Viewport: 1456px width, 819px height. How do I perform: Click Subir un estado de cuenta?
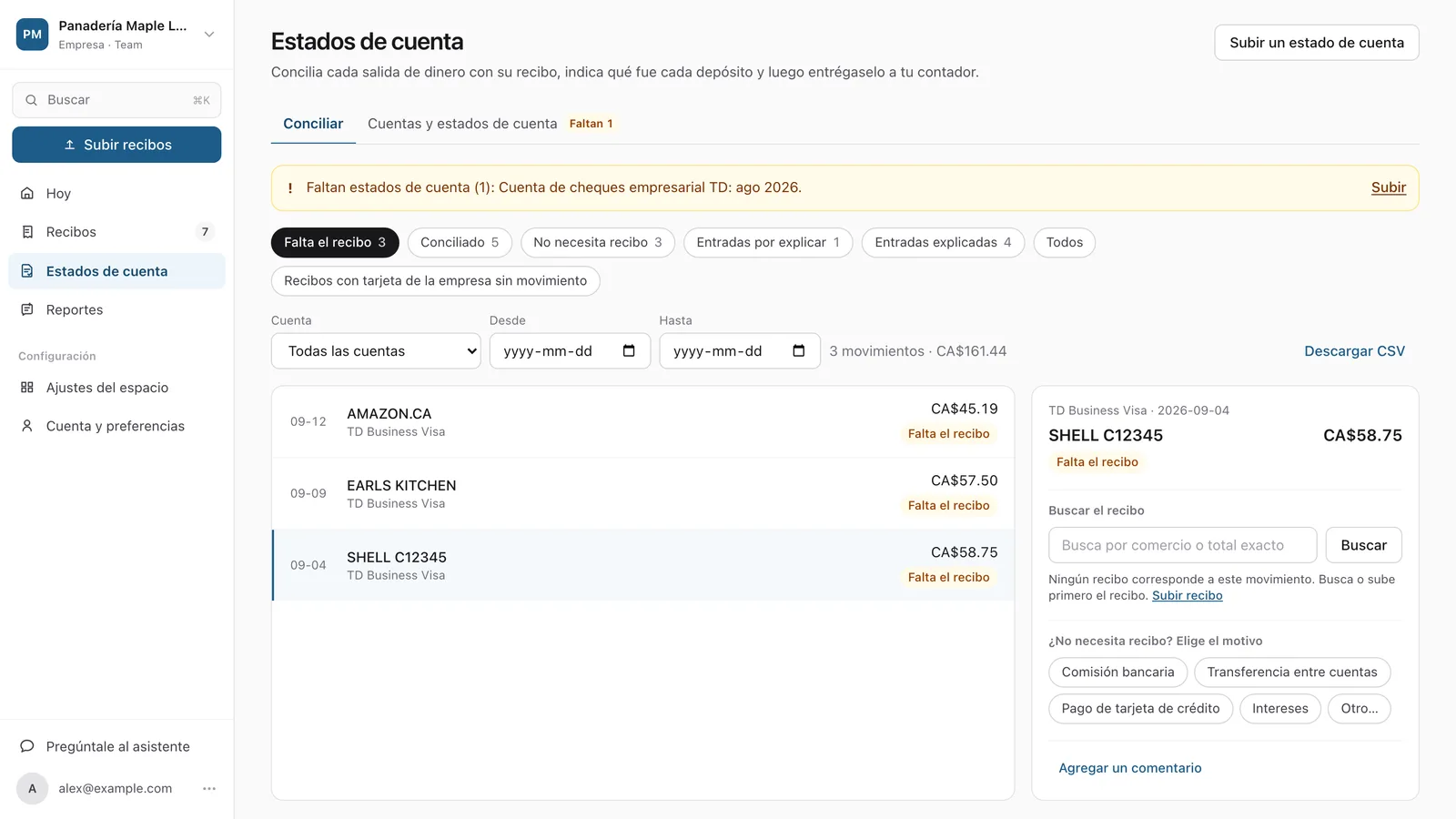(1317, 43)
